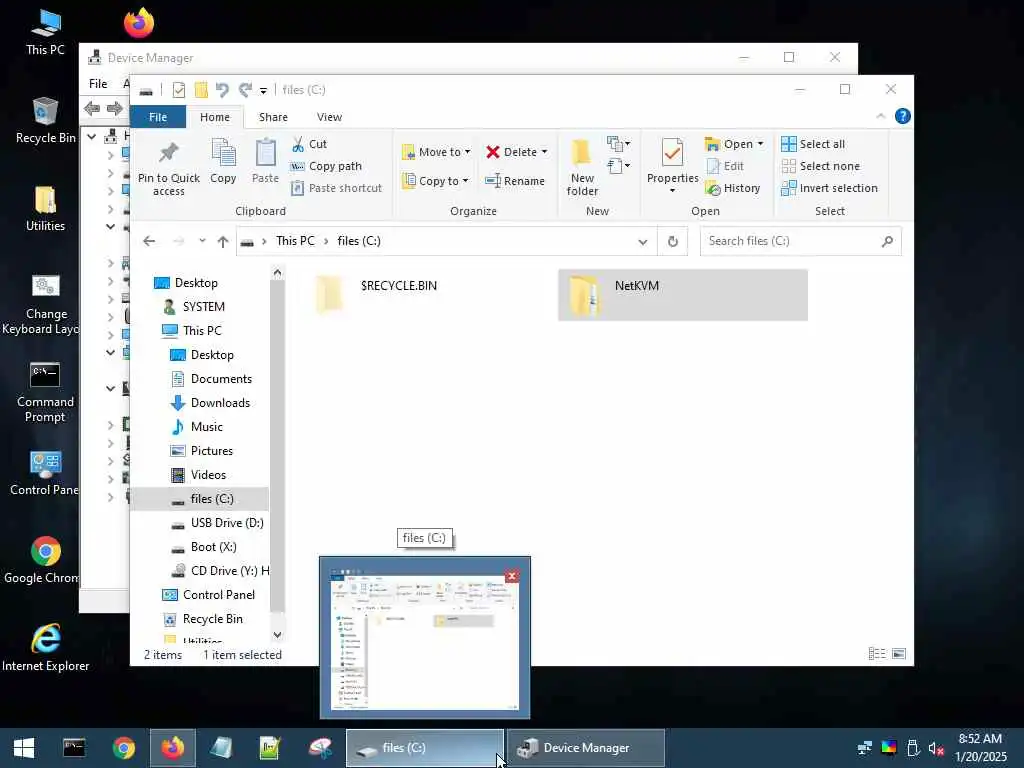Click Redo in quick access toolbar

pyautogui.click(x=245, y=89)
